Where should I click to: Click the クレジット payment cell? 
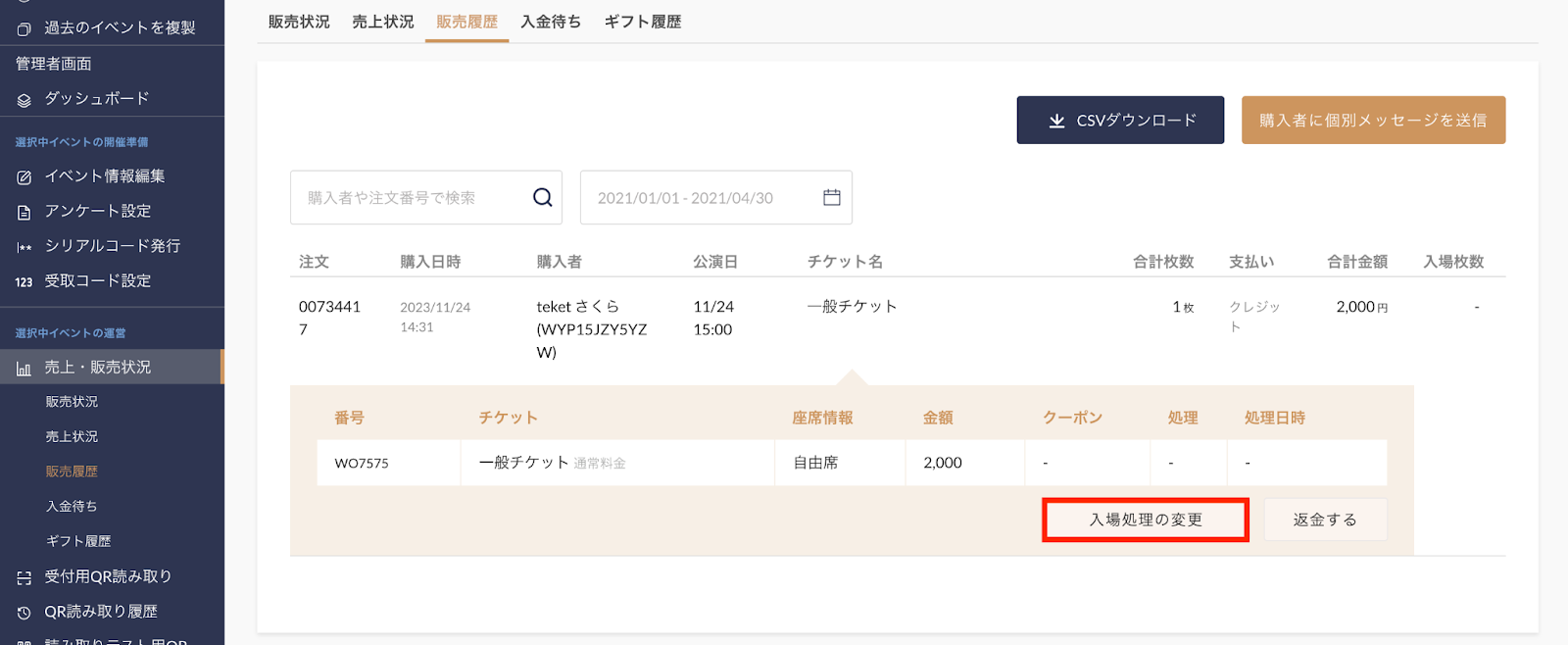tap(1255, 317)
